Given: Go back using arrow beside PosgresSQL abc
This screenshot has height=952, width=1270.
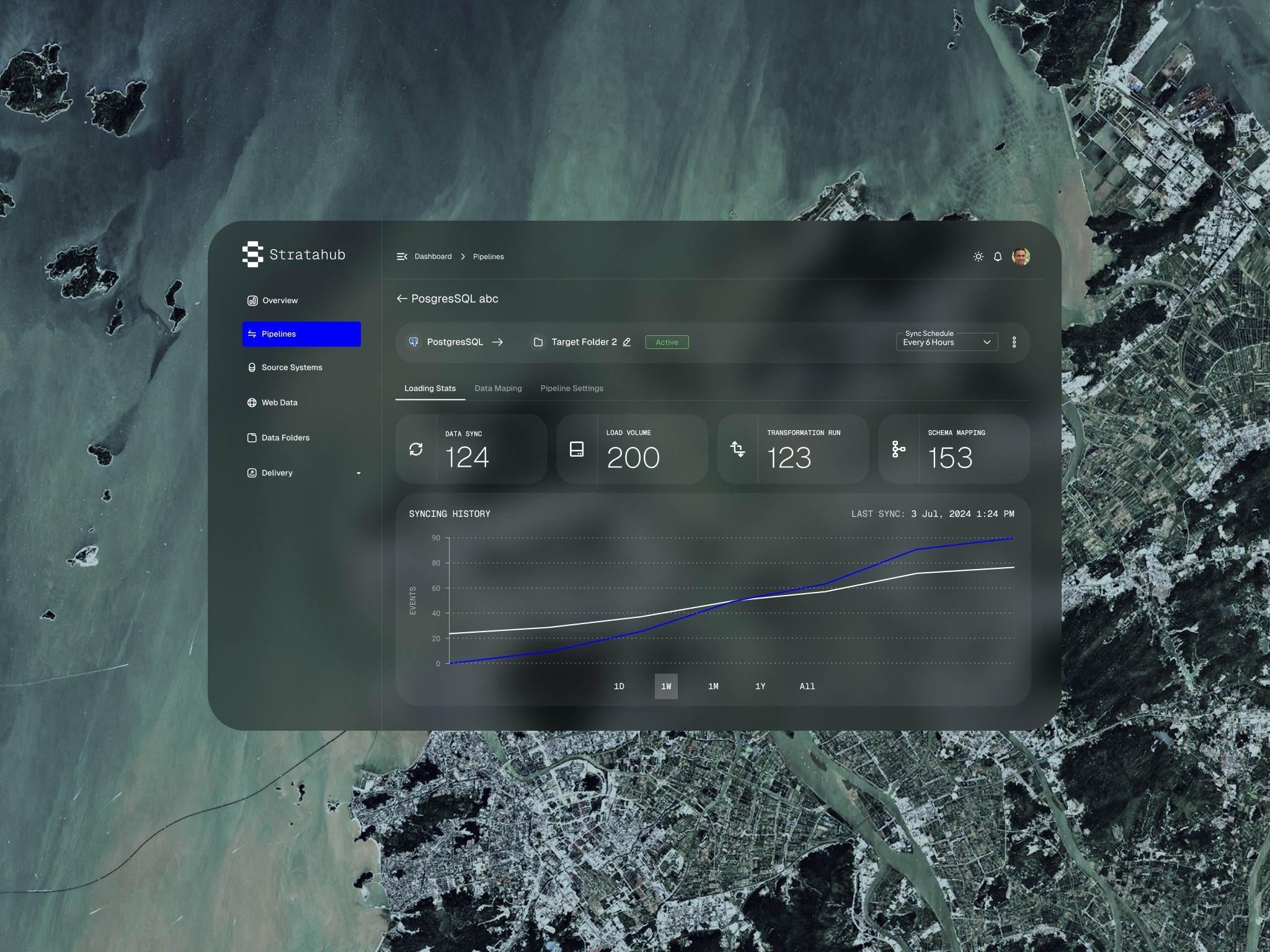Looking at the screenshot, I should (402, 299).
